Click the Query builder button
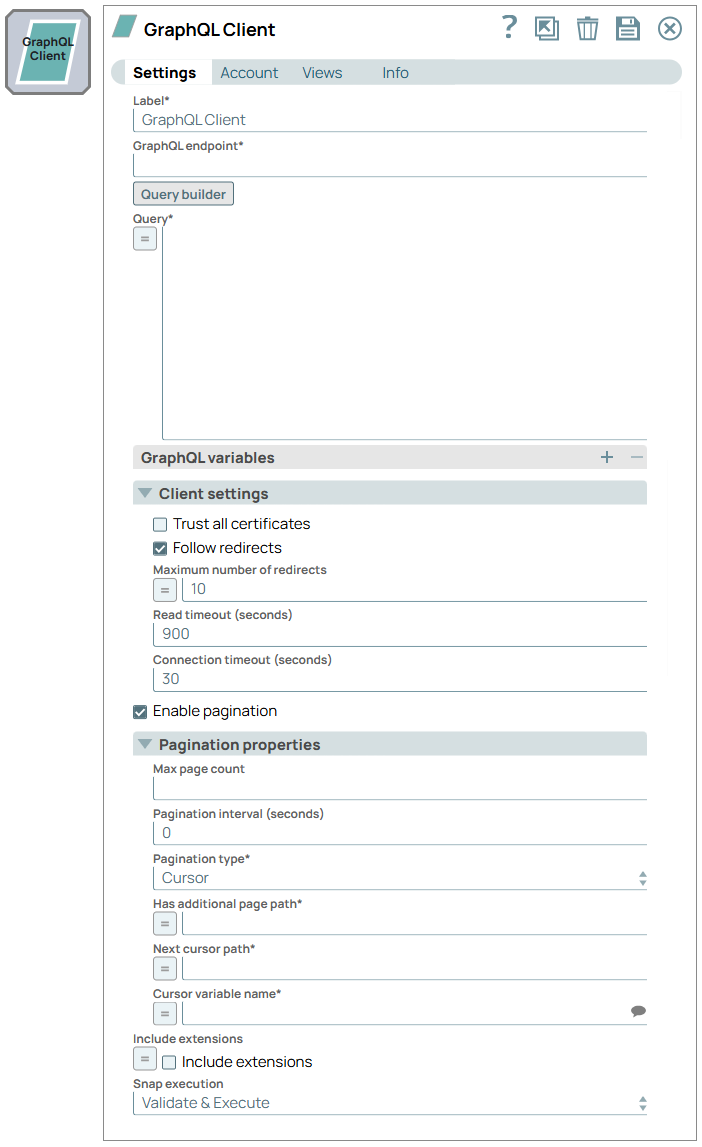The height and width of the screenshot is (1147, 702). click(x=183, y=194)
